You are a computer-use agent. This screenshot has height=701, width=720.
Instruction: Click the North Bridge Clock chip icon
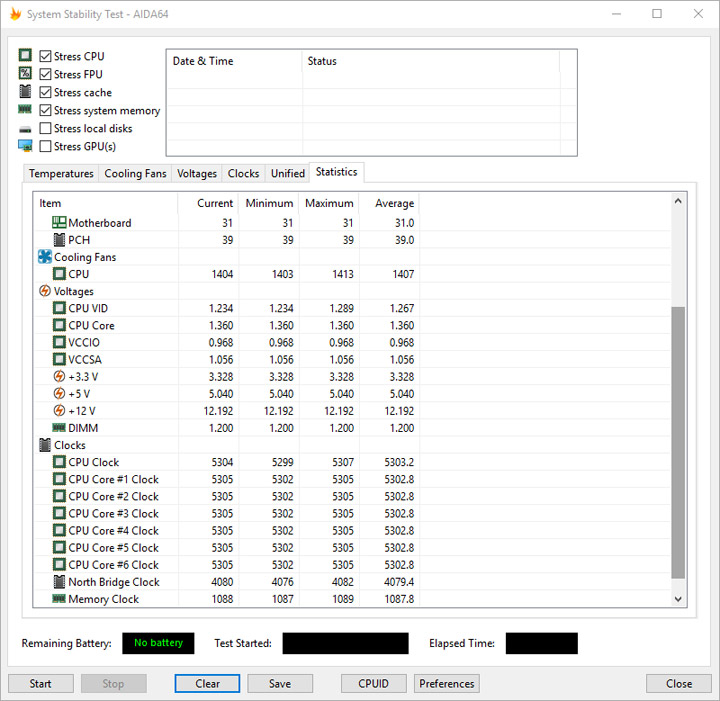tap(59, 582)
